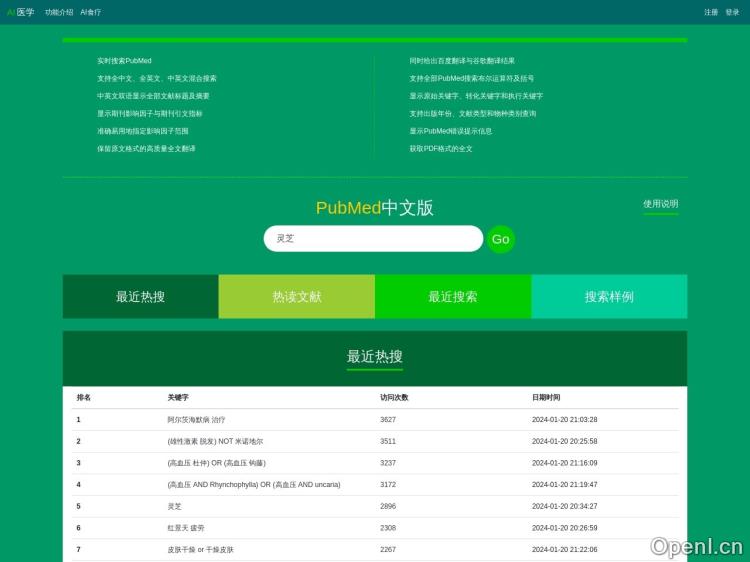This screenshot has height=562, width=750.
Task: Click feature text 中英文双语显示全部文献标题及摘要
Action: coord(153,96)
